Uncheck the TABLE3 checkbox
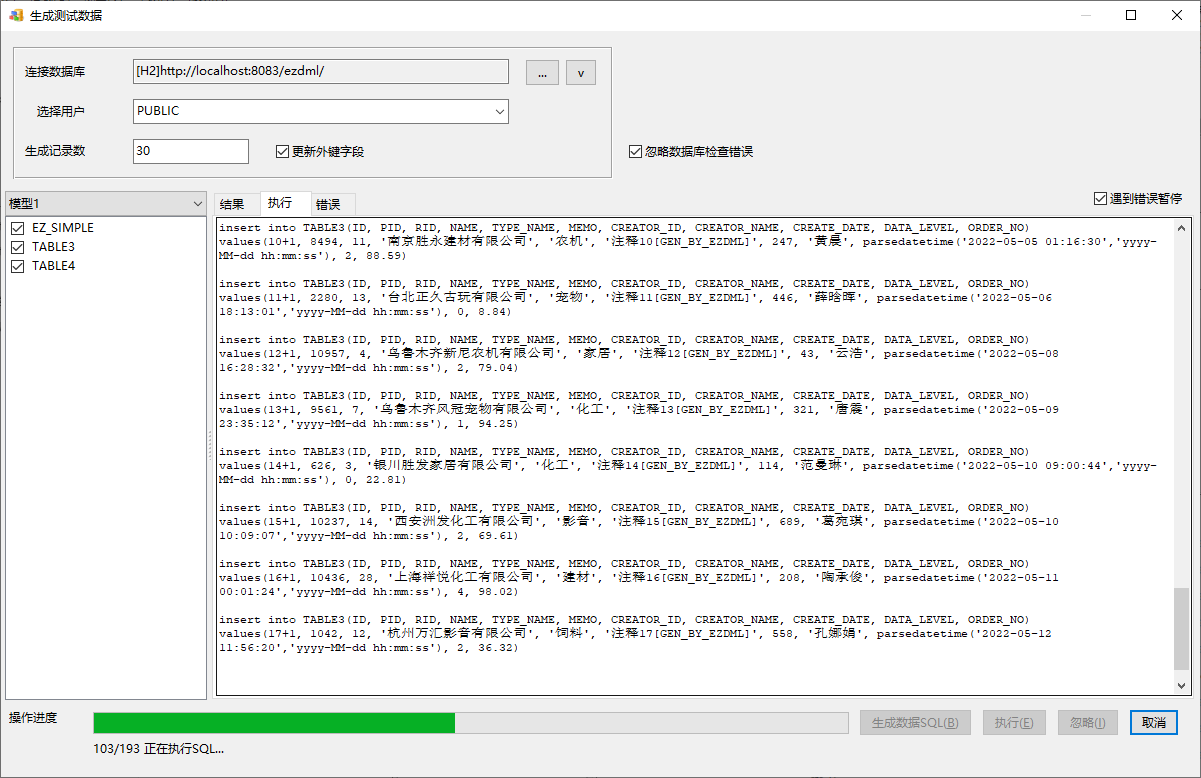The image size is (1201, 778). coord(17,247)
